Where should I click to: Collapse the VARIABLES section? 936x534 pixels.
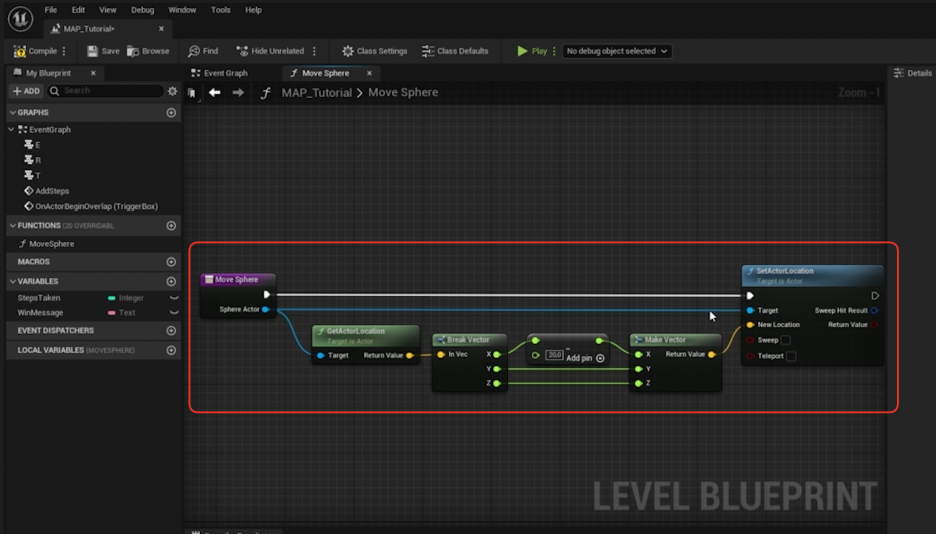tap(13, 281)
